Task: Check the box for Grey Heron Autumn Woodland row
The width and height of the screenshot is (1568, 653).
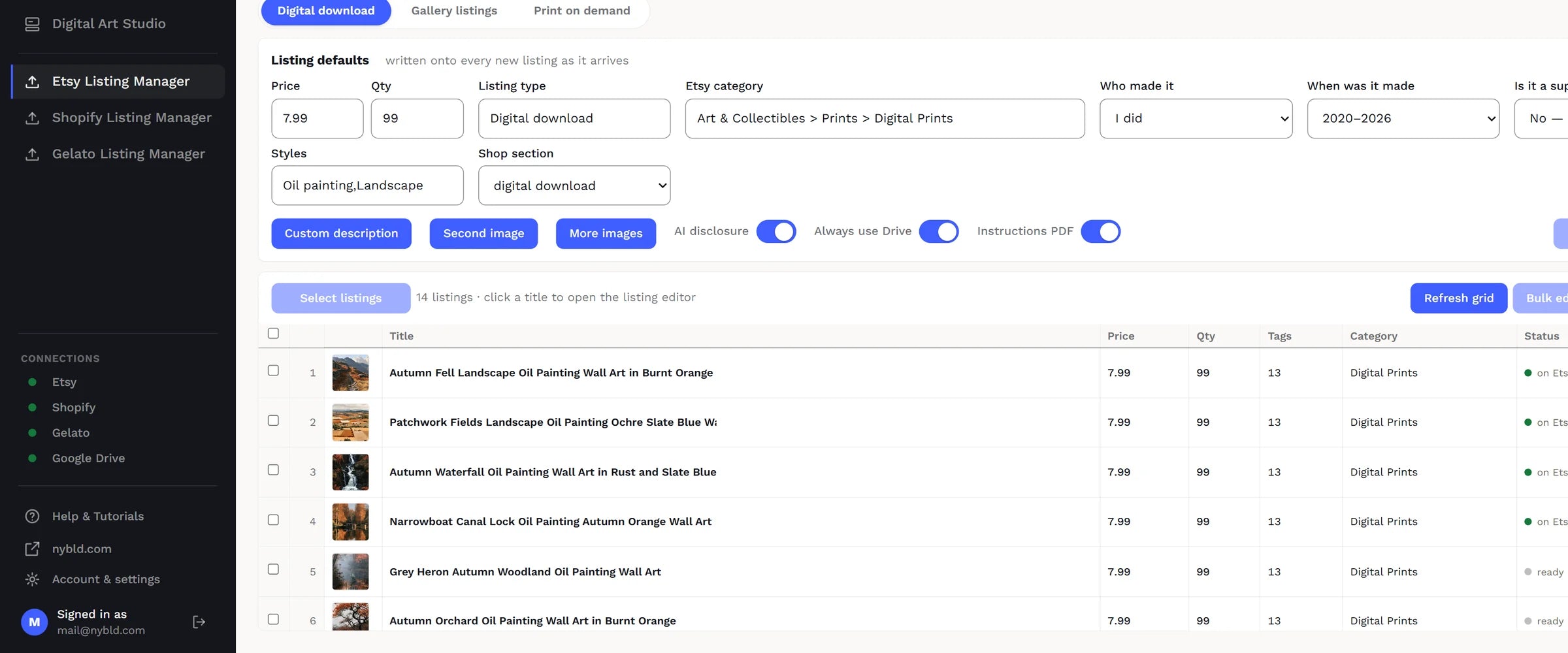Action: pos(273,569)
